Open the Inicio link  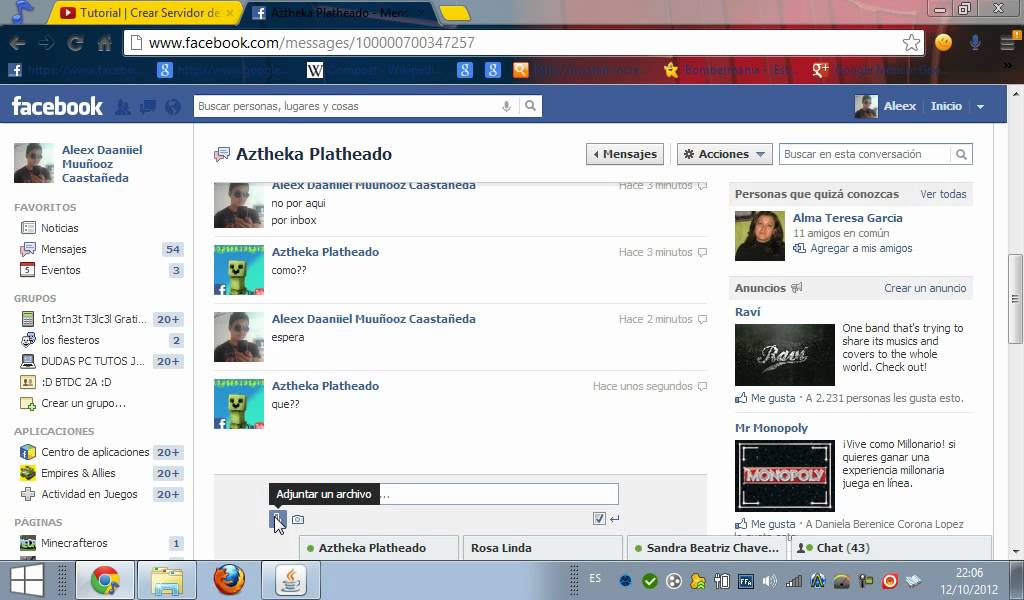(946, 106)
